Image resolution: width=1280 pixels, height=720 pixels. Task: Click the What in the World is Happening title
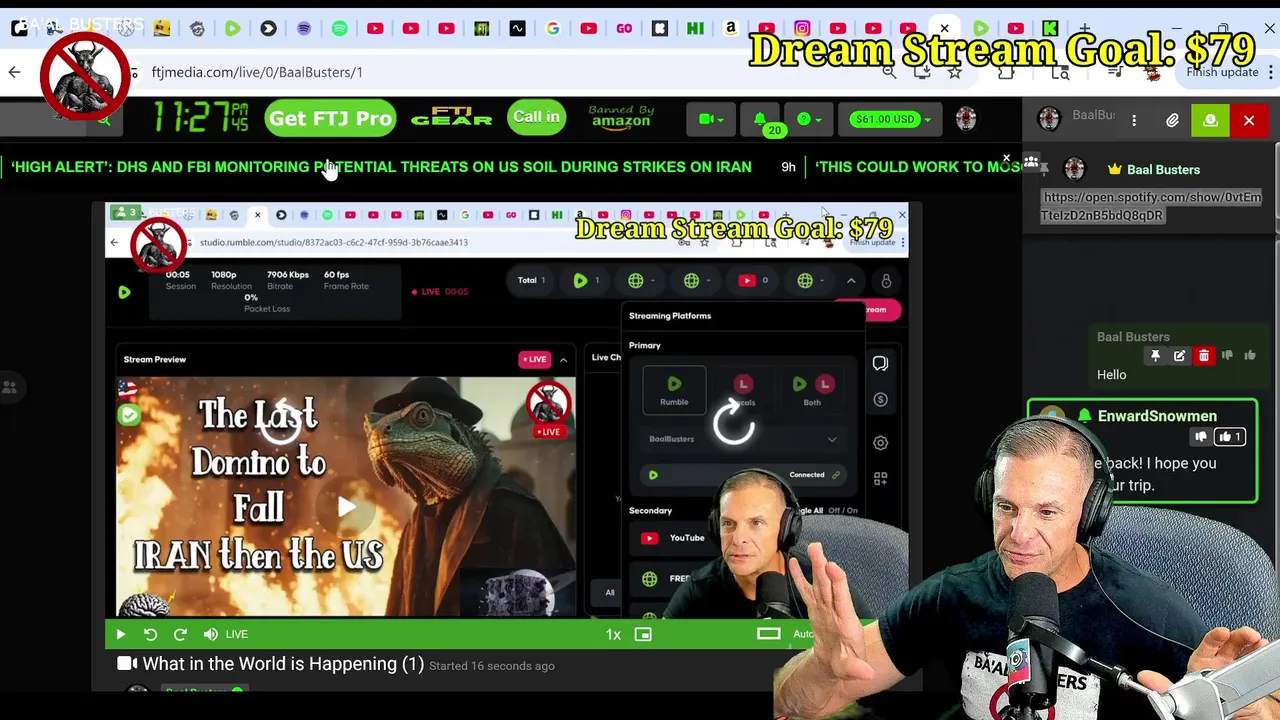click(283, 664)
